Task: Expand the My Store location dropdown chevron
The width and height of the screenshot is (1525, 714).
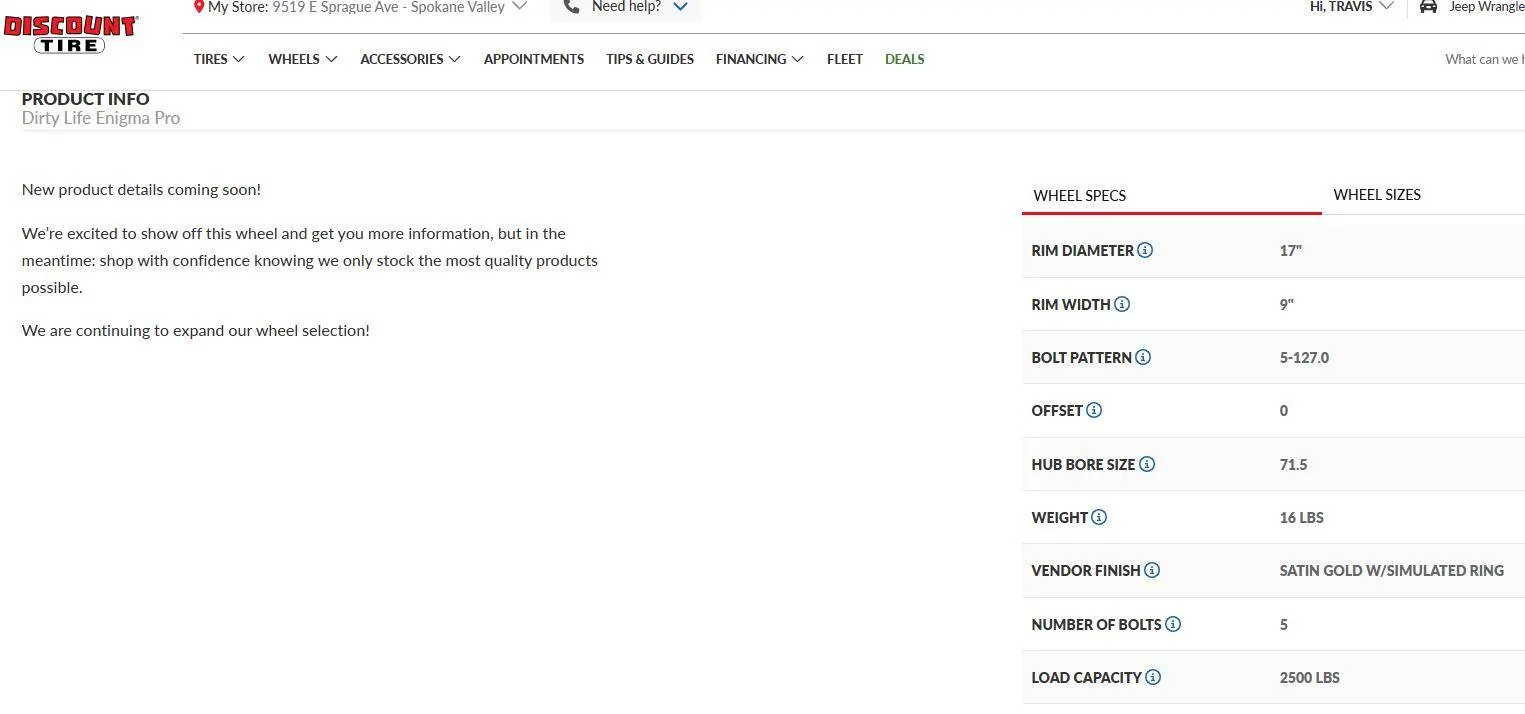Action: tap(519, 6)
